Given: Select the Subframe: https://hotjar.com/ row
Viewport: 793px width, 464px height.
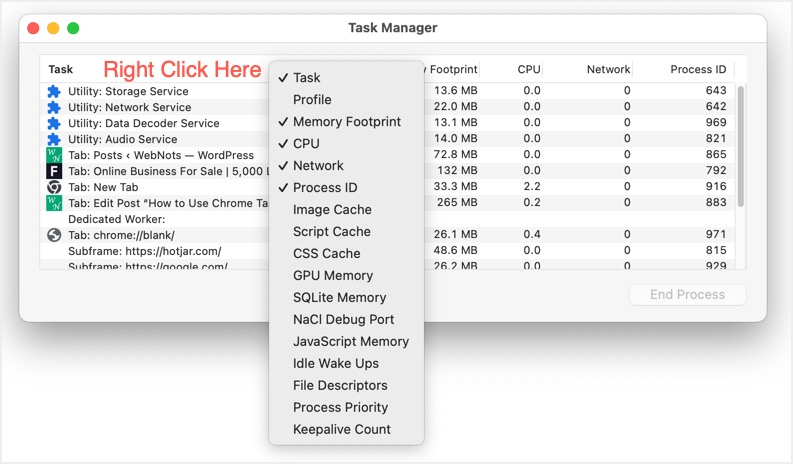Looking at the screenshot, I should coord(144,251).
